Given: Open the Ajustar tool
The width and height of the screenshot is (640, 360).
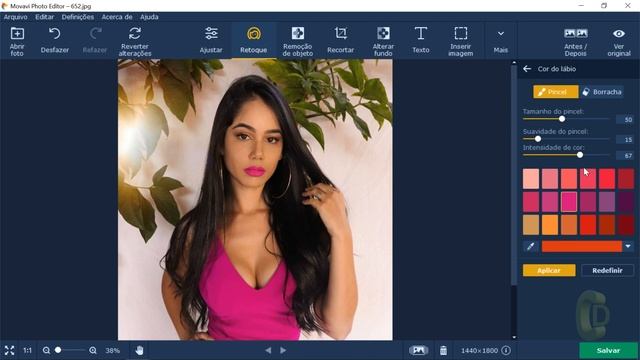Looking at the screenshot, I should [x=211, y=40].
